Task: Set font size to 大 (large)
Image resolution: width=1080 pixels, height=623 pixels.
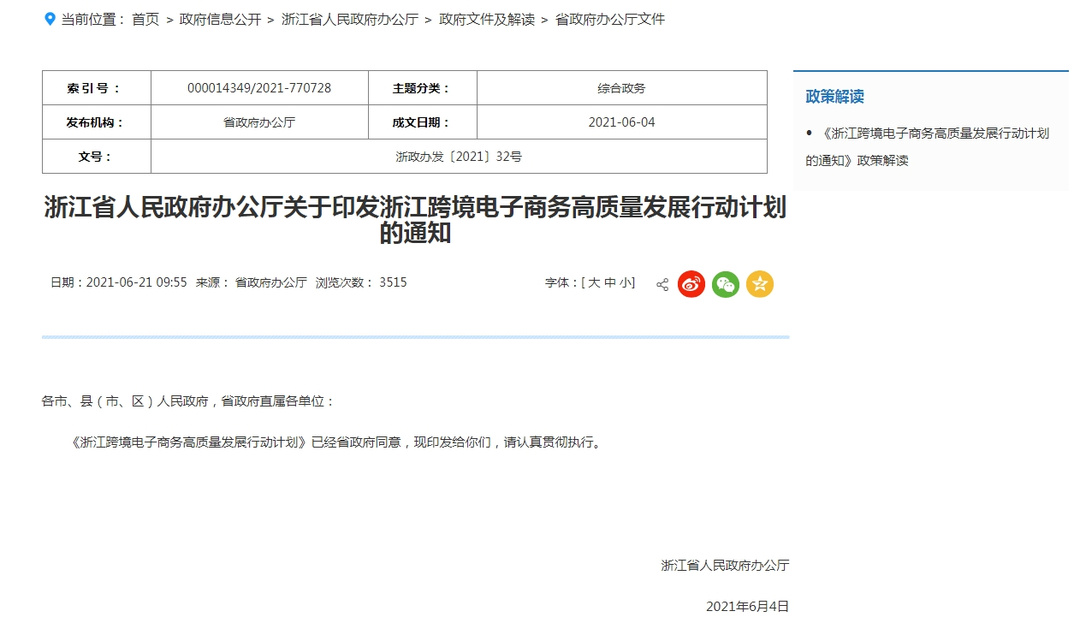Action: point(597,281)
